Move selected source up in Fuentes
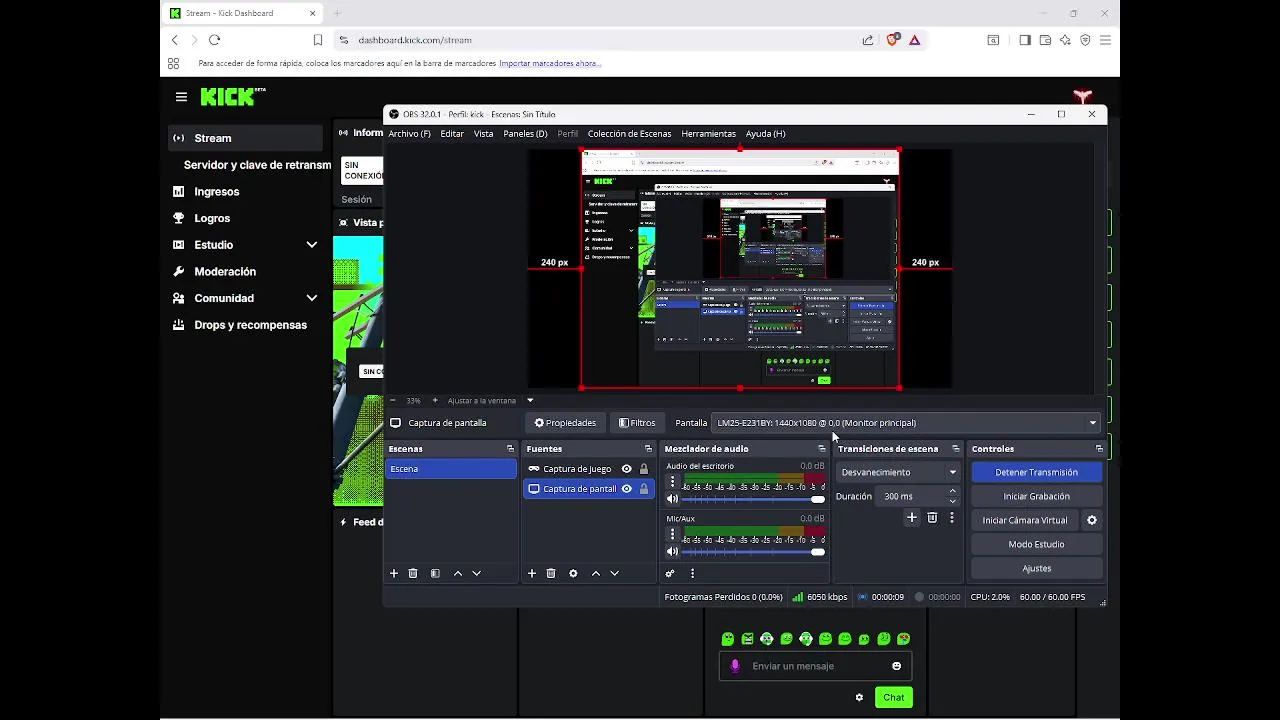 pyautogui.click(x=596, y=573)
